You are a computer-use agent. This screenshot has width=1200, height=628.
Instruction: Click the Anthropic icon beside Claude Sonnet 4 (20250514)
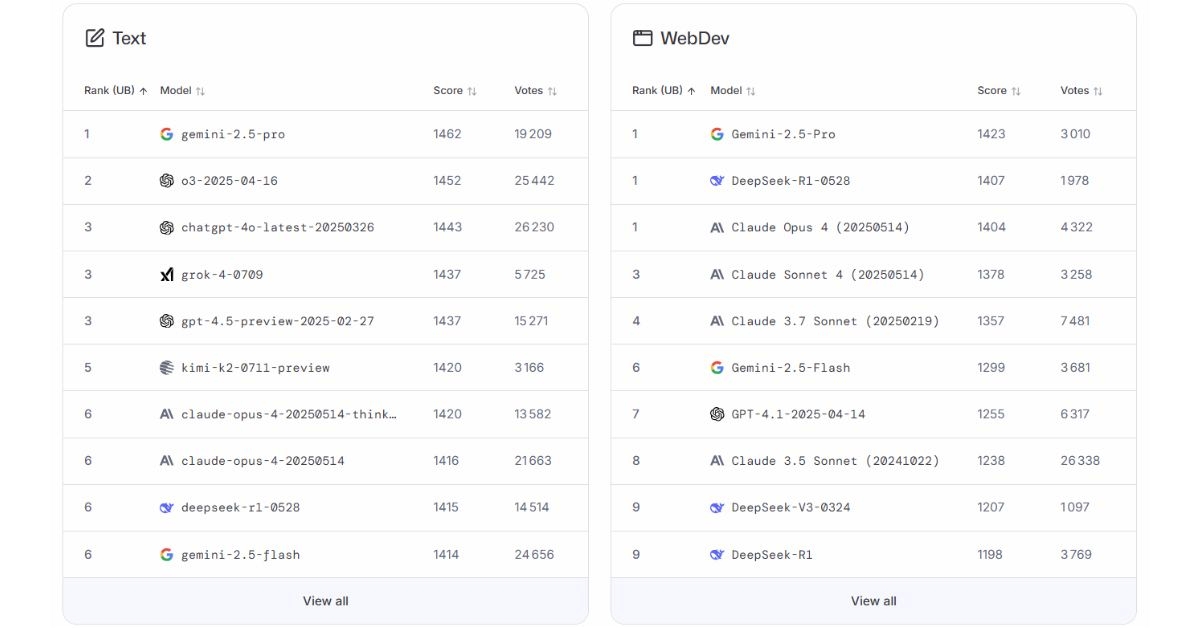click(x=717, y=274)
